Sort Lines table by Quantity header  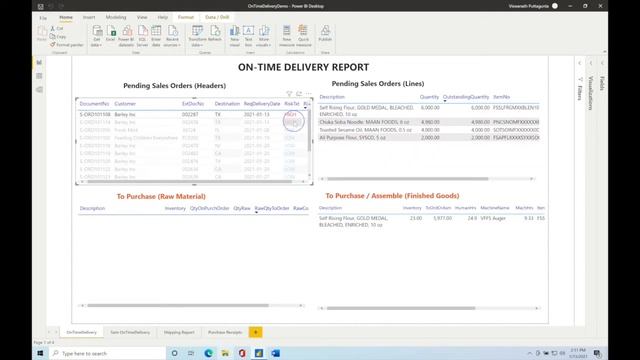(x=429, y=97)
